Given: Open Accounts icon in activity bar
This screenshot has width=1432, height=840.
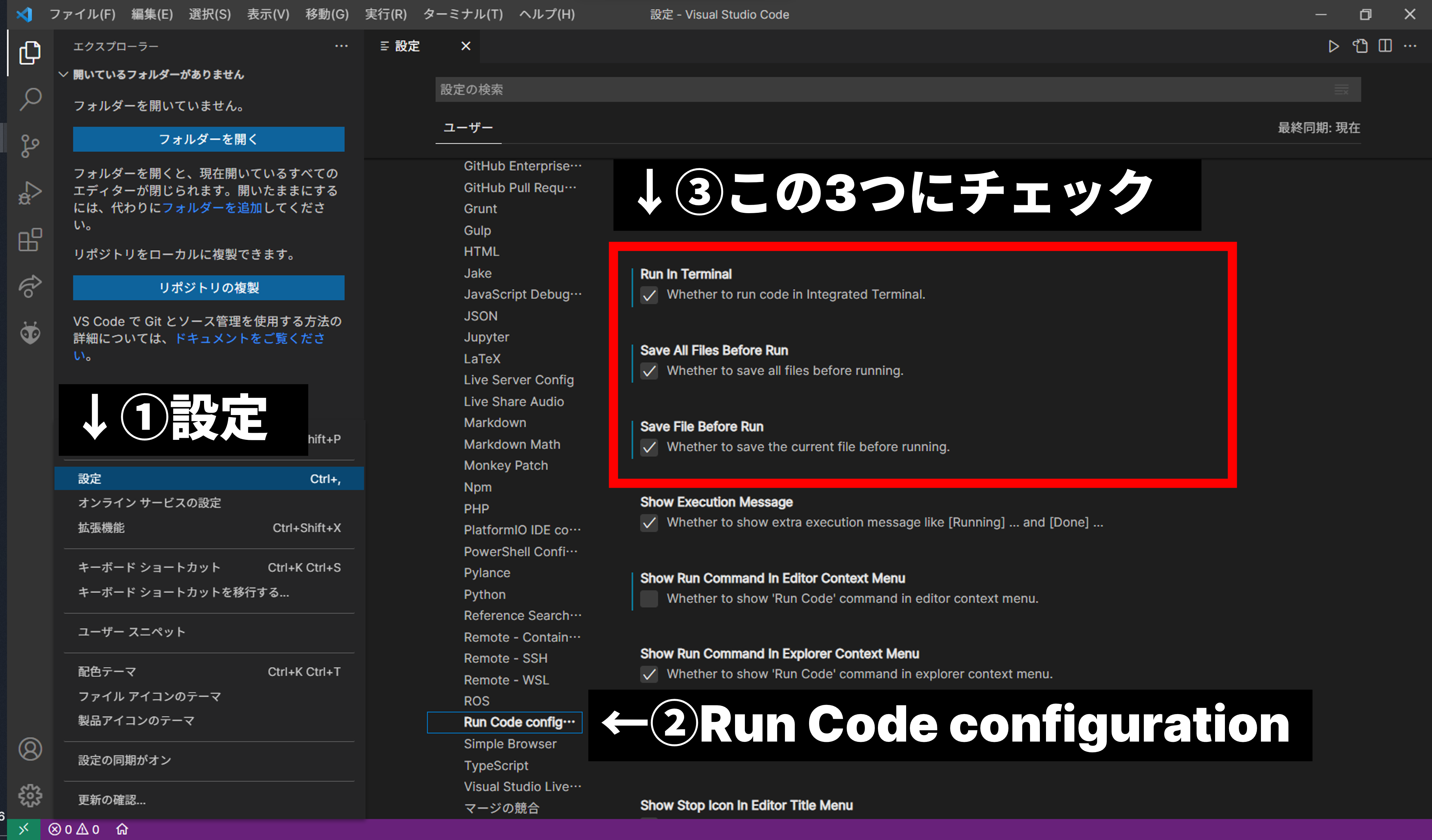Looking at the screenshot, I should pyautogui.click(x=30, y=749).
